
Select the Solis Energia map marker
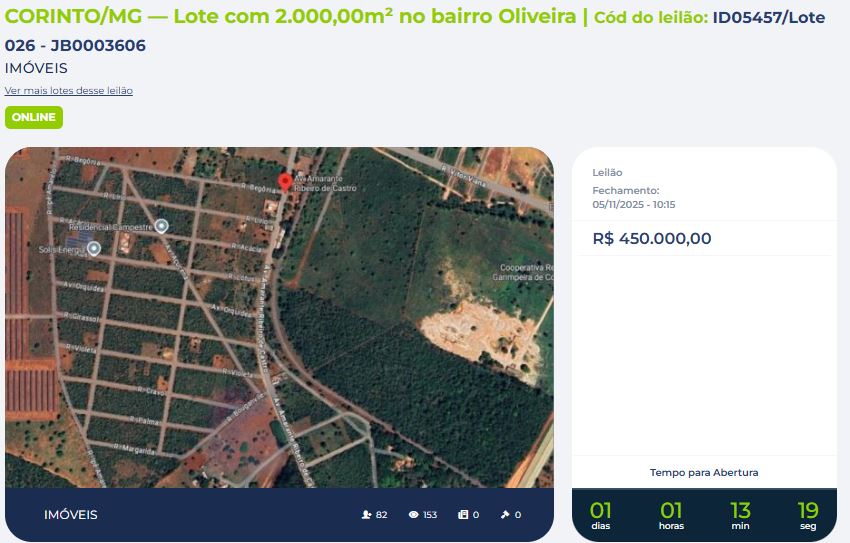(x=94, y=249)
